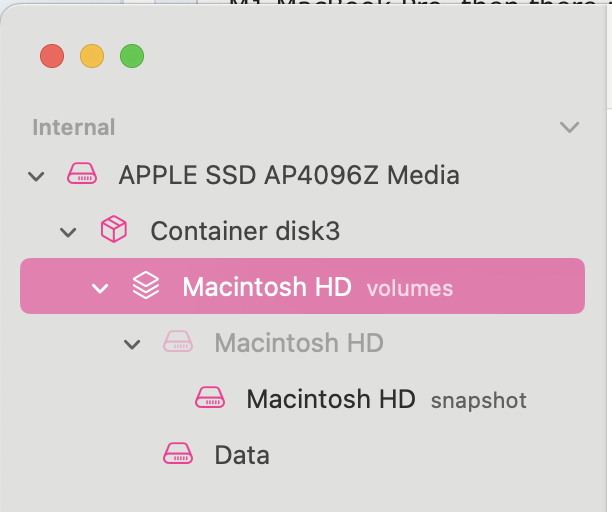Image resolution: width=612 pixels, height=512 pixels.
Task: Select the Data volume
Action: [x=242, y=455]
